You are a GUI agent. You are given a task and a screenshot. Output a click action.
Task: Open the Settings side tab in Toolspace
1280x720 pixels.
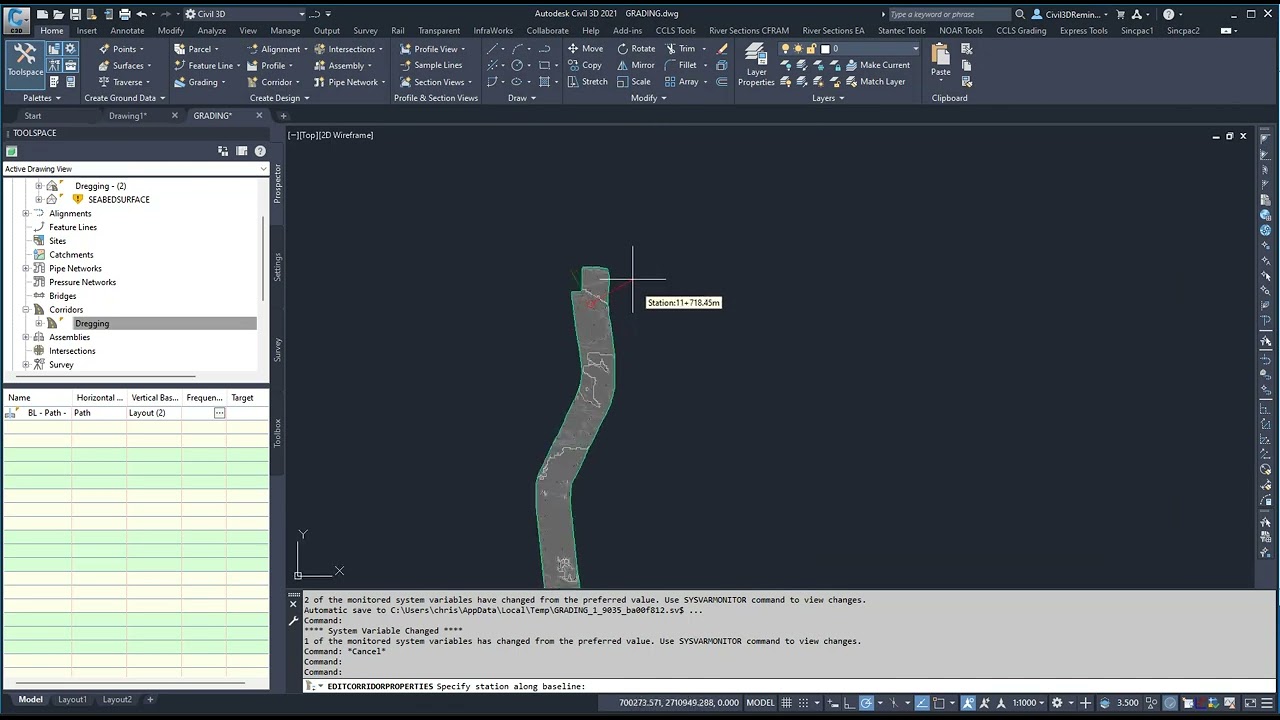(x=277, y=267)
